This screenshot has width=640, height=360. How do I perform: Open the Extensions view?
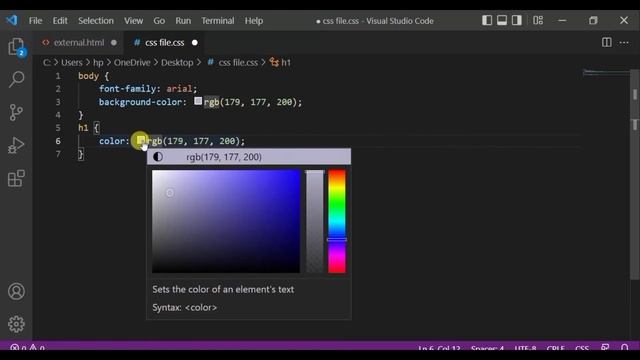tap(16, 178)
